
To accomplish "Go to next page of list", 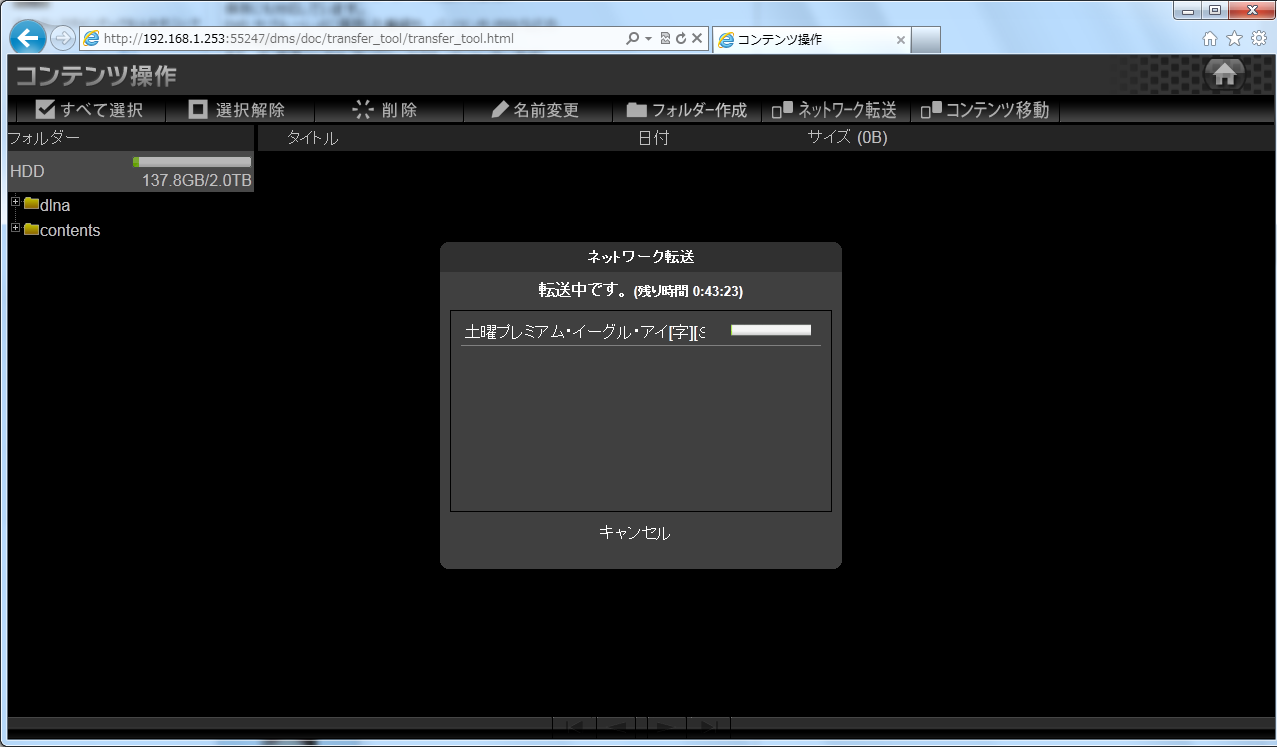I will click(666, 727).
